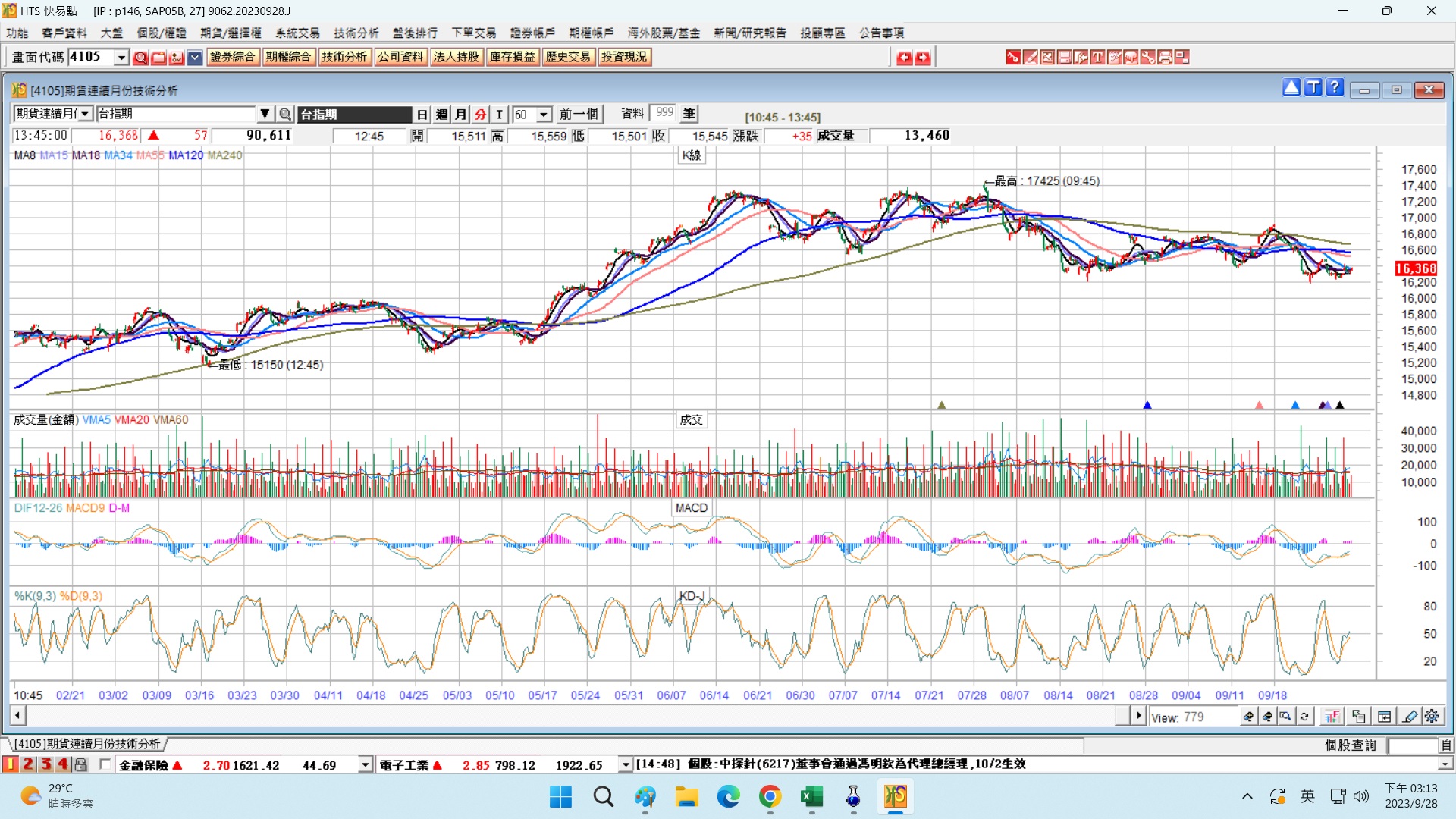The height and width of the screenshot is (819, 1456).
Task: Click the symbol search magnifier icon
Action: tap(285, 115)
